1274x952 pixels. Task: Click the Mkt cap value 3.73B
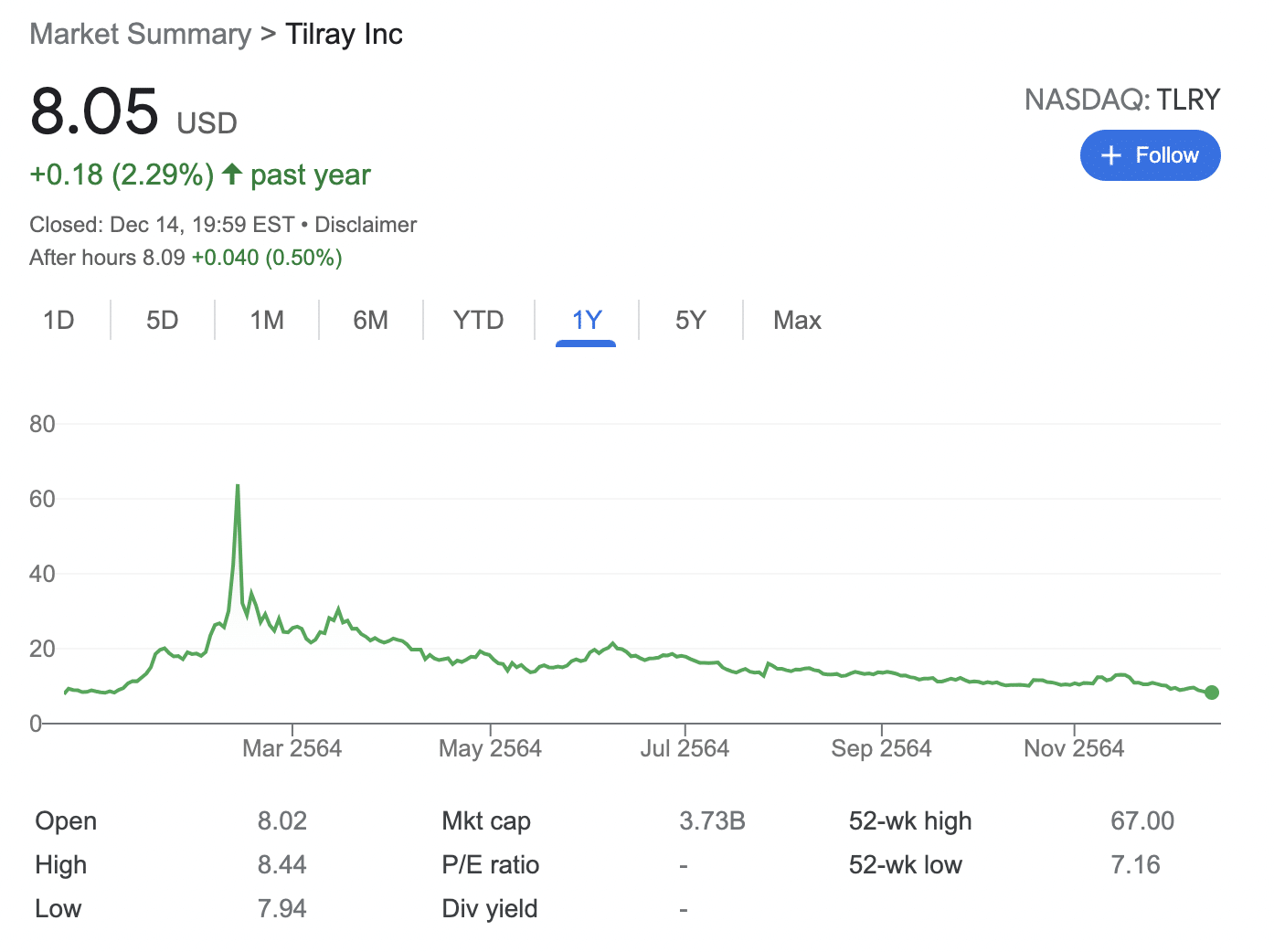tap(712, 821)
